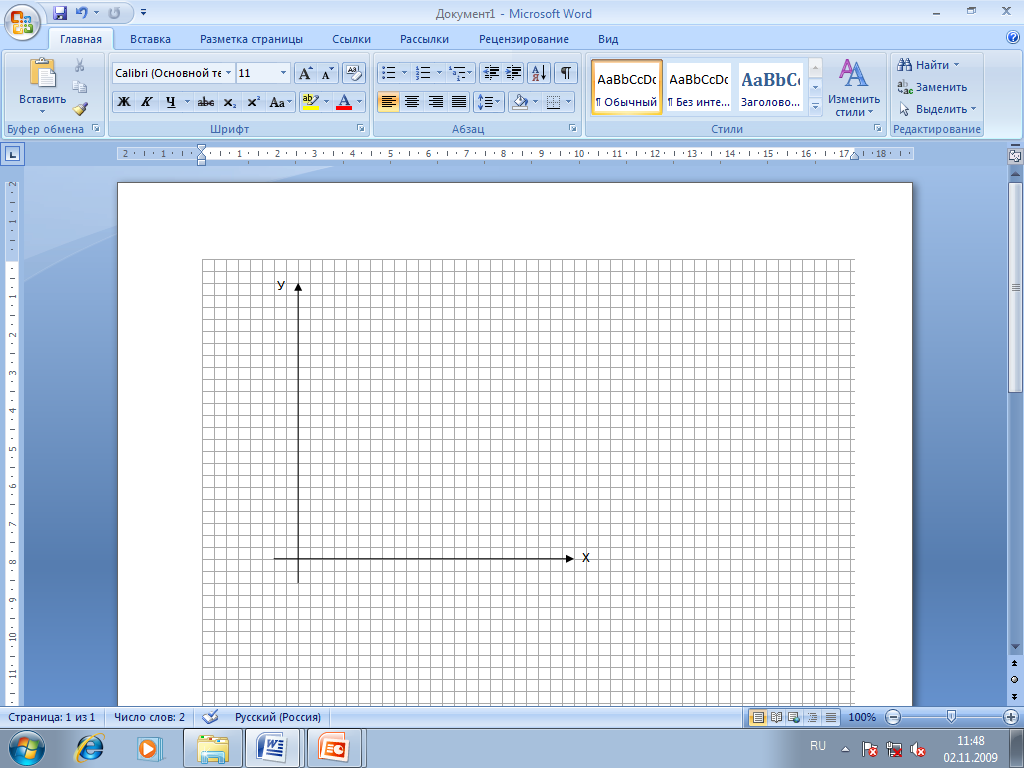The image size is (1024, 768).
Task: Apply yellow text highlight color
Action: [311, 102]
